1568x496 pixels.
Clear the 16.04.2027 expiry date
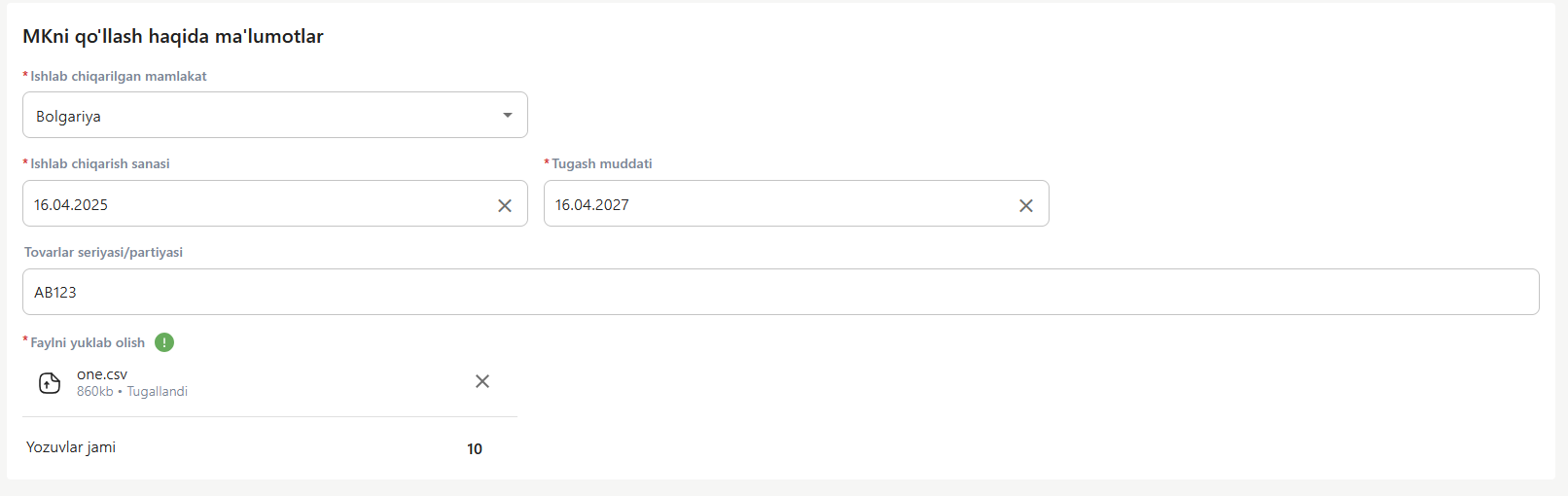pos(1026,205)
